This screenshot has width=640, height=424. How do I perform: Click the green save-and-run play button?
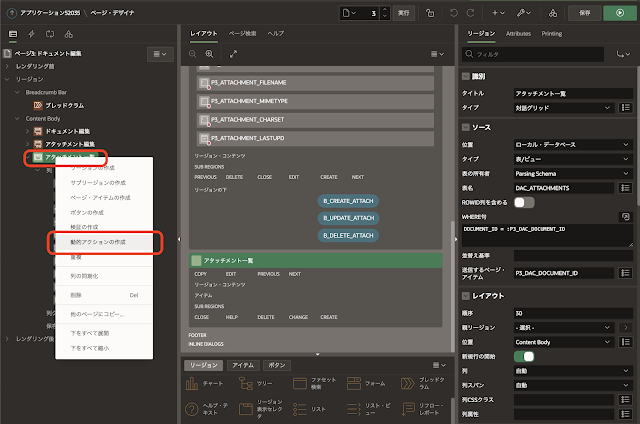(620, 13)
